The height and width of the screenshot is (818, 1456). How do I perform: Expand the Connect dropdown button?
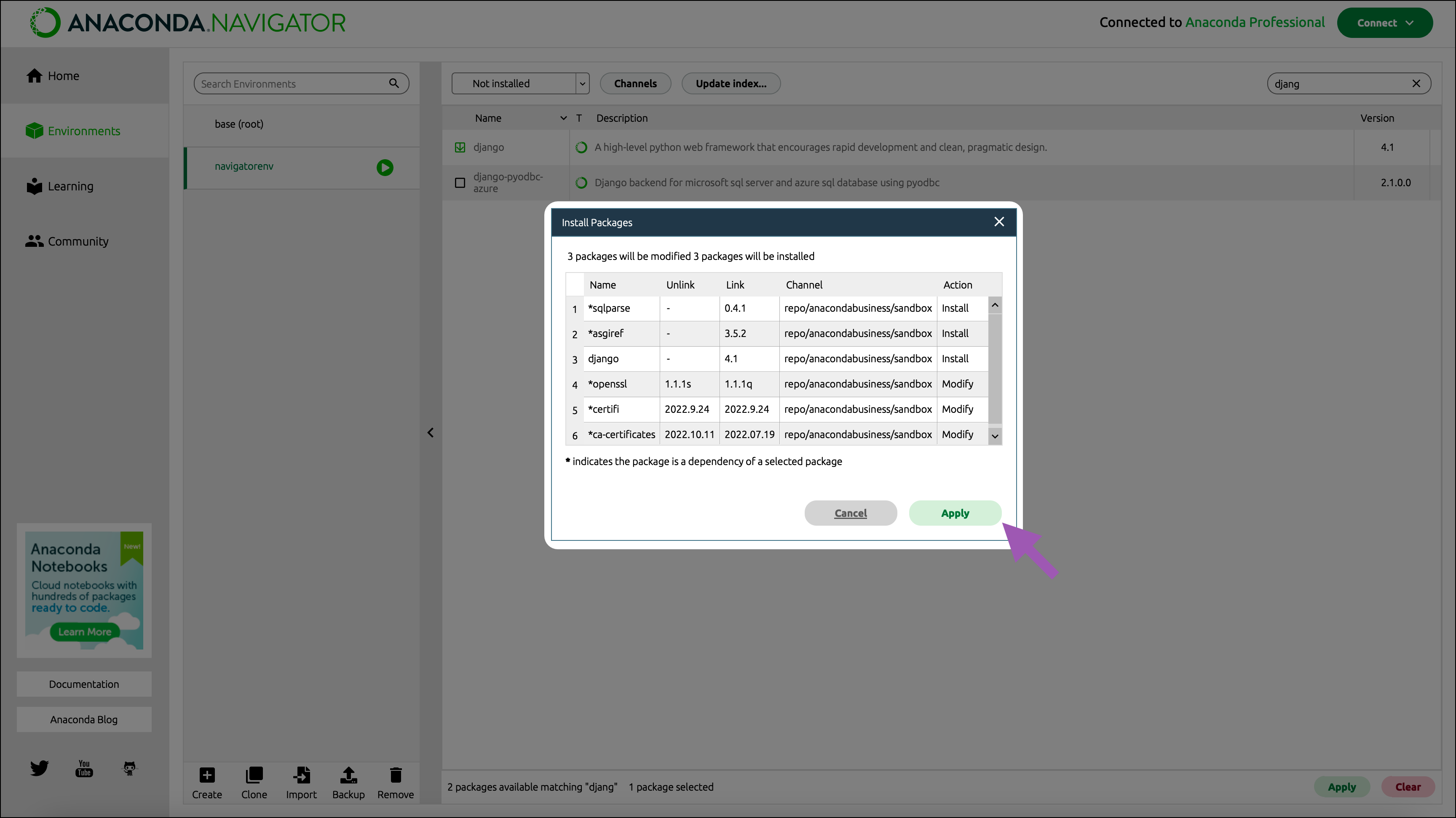pos(1384,23)
